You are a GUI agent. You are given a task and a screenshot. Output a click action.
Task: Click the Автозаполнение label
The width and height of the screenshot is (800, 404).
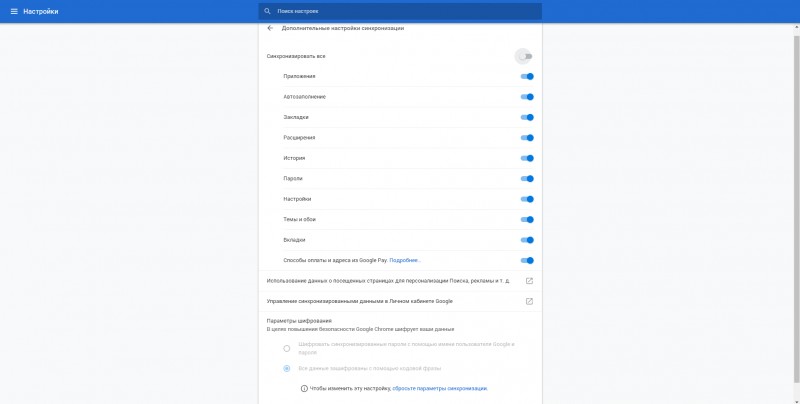click(x=305, y=97)
